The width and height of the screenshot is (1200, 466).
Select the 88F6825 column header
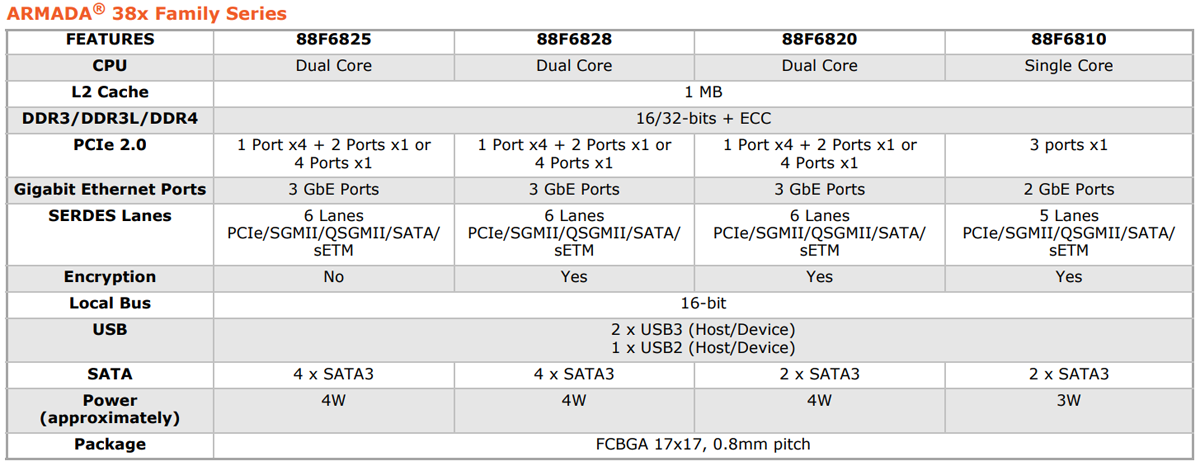pyautogui.click(x=334, y=40)
